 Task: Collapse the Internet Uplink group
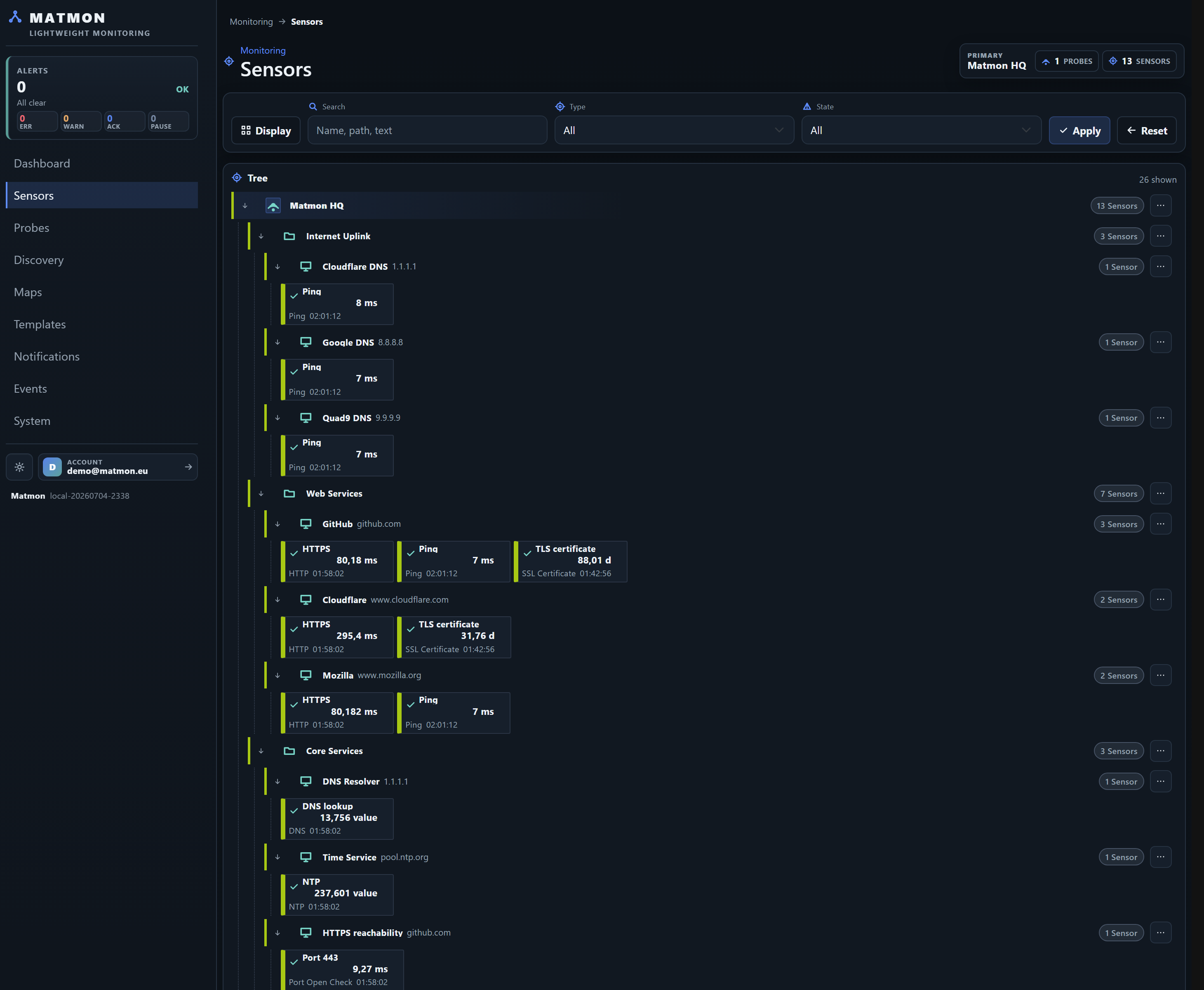pyautogui.click(x=261, y=236)
